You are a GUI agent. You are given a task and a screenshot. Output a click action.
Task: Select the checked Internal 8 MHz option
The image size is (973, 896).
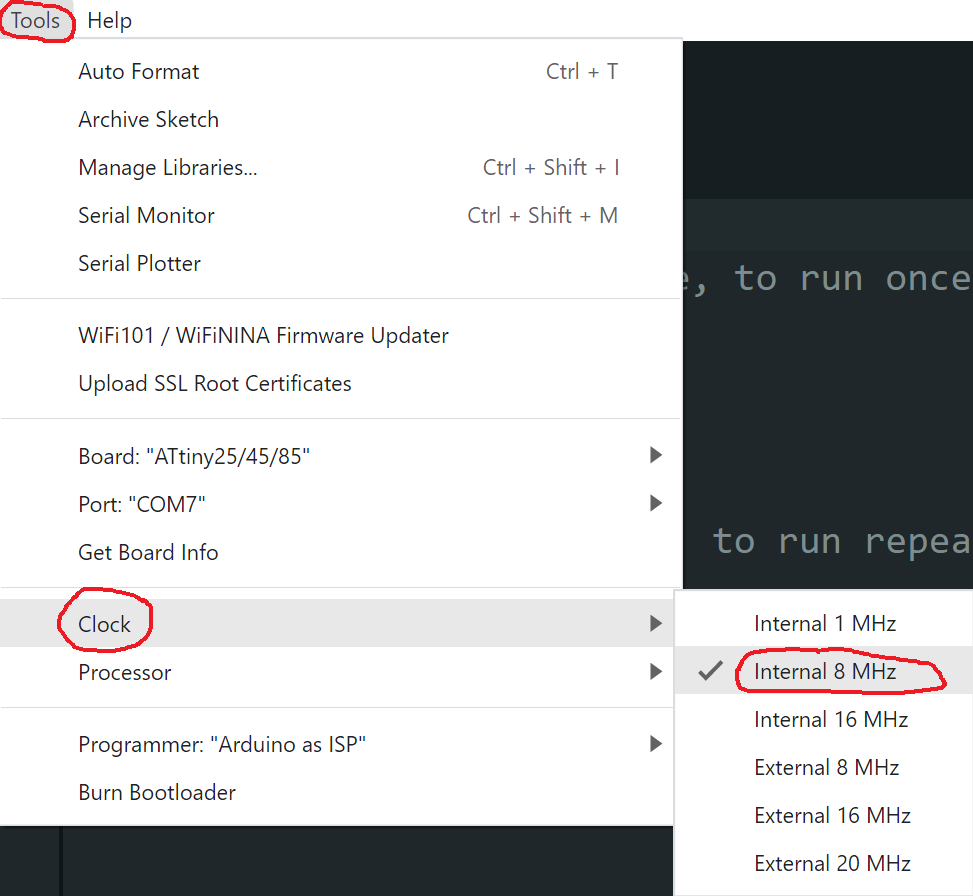click(x=825, y=672)
